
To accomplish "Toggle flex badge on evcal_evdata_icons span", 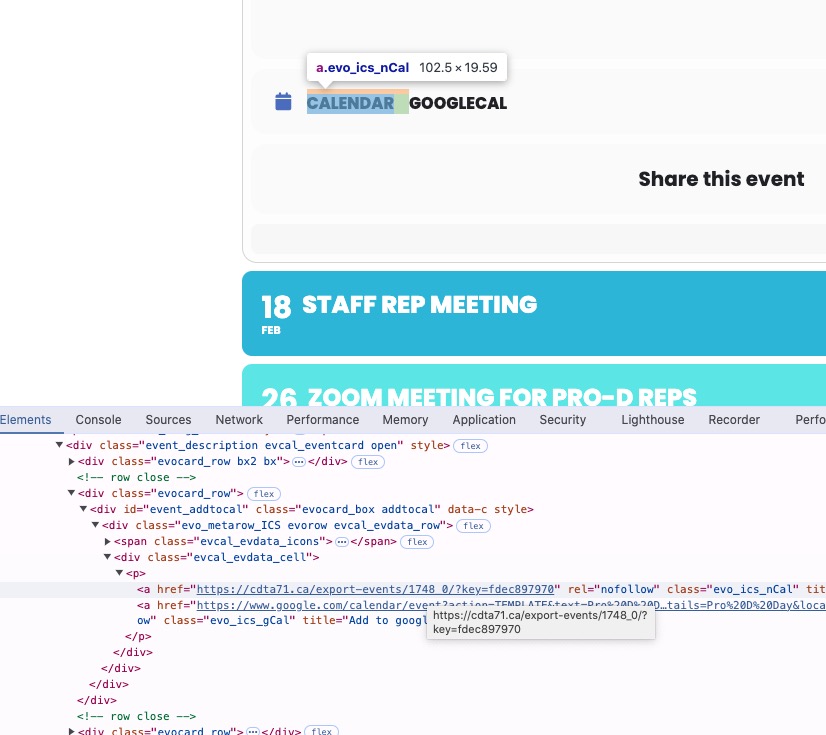I will point(417,542).
